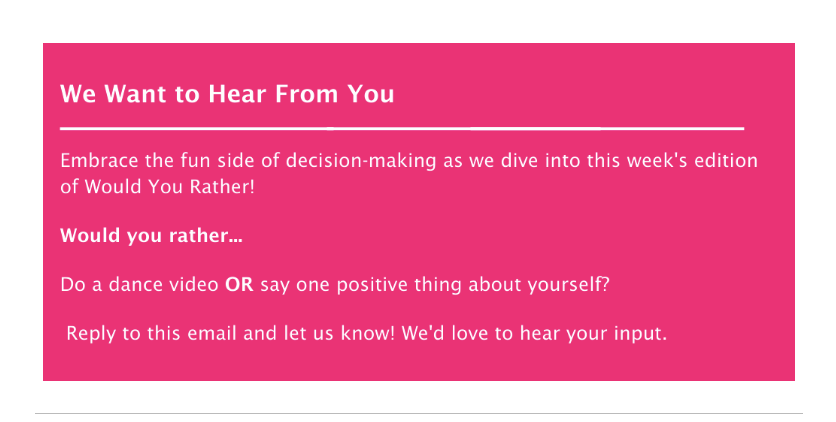The image size is (836, 422).
Task: Click the 'Do a dance video' text
Action: pyautogui.click(x=139, y=285)
